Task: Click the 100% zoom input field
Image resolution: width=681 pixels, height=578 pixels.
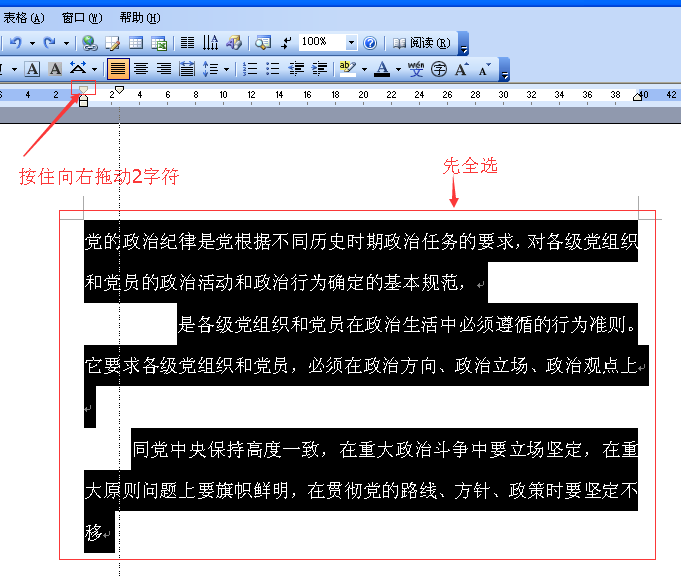Action: coord(323,42)
